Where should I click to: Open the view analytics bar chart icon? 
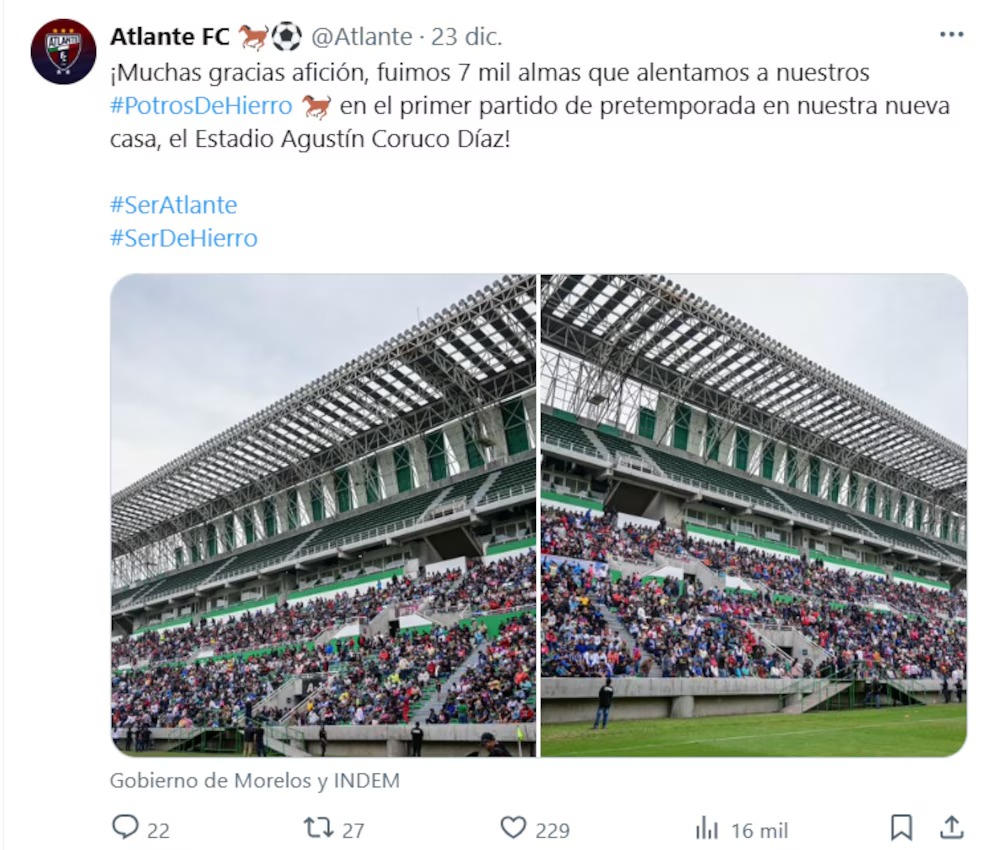(x=707, y=828)
